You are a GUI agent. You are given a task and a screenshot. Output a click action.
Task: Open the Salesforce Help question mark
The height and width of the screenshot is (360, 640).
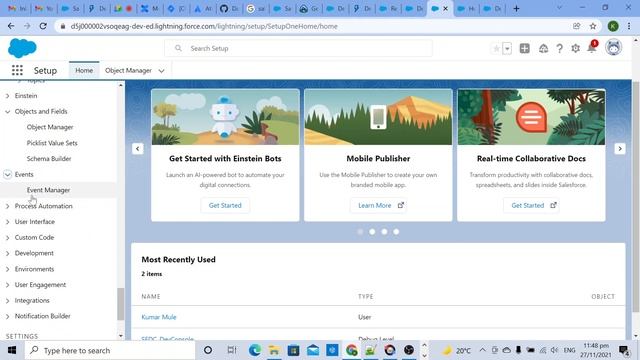pos(560,49)
